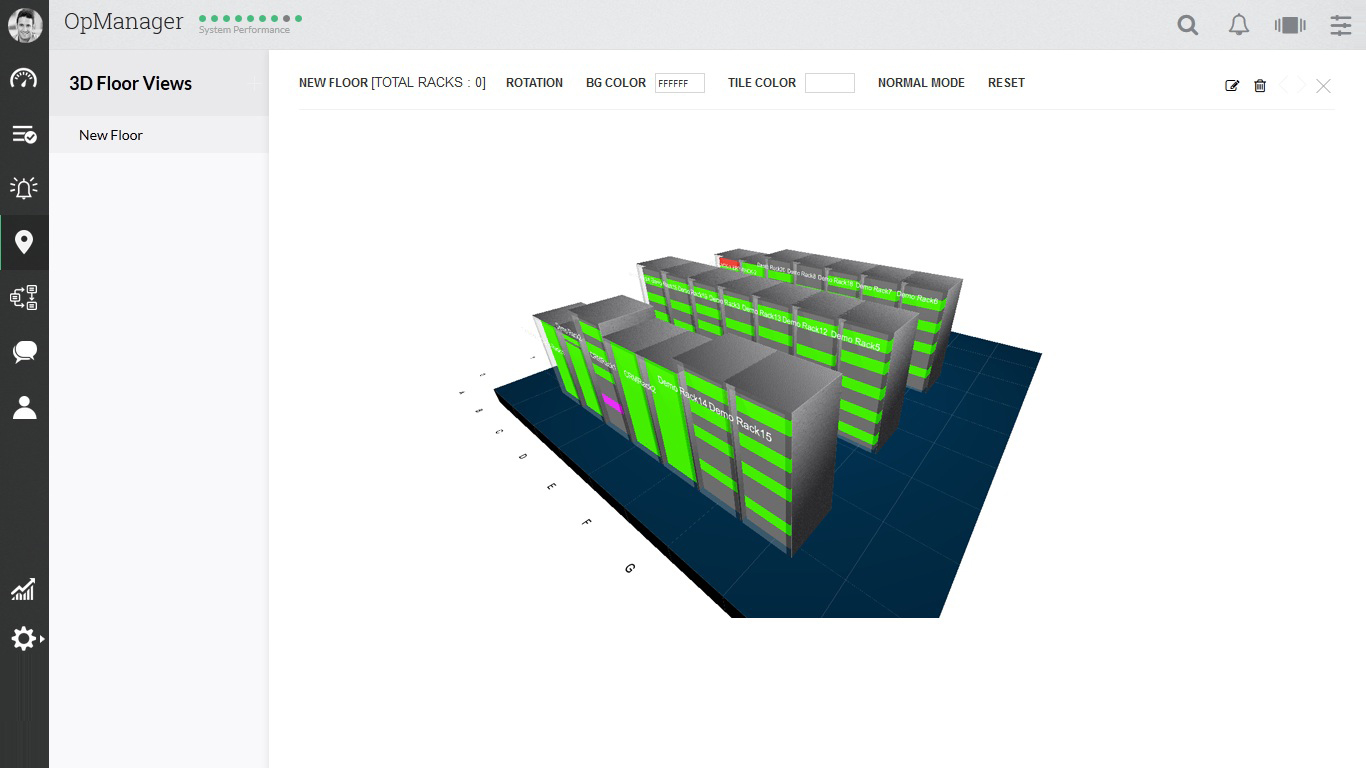This screenshot has width=1366, height=768.
Task: Click the delete floor trash icon
Action: [1260, 86]
